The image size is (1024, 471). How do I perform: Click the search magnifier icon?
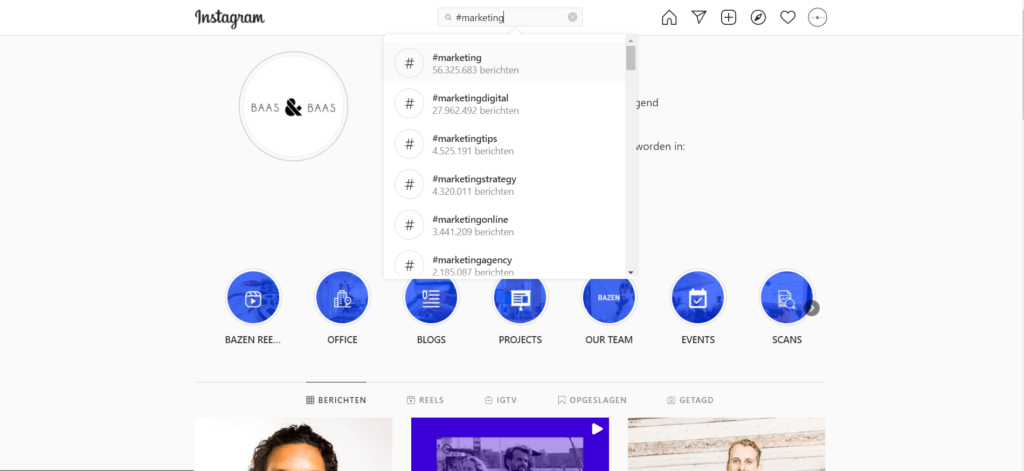(x=448, y=18)
